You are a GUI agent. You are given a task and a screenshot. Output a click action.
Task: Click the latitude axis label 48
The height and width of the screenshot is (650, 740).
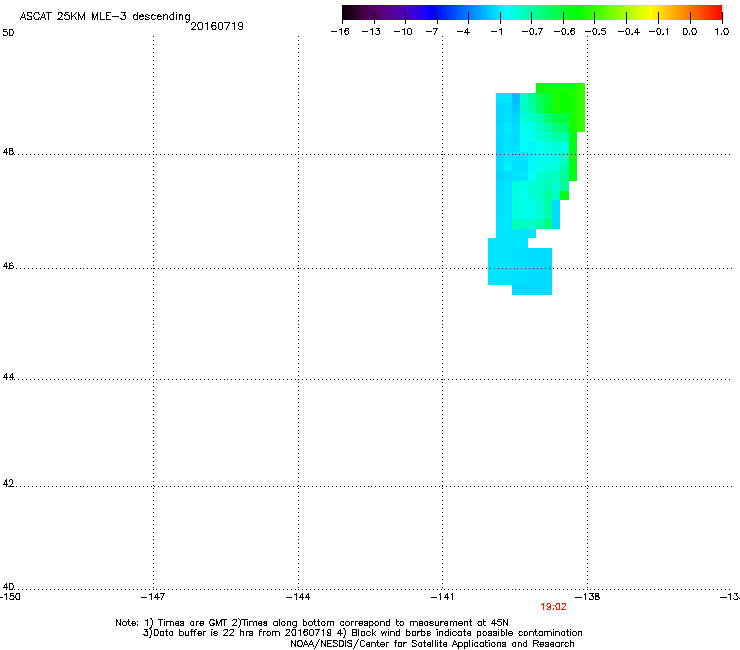(x=8, y=152)
